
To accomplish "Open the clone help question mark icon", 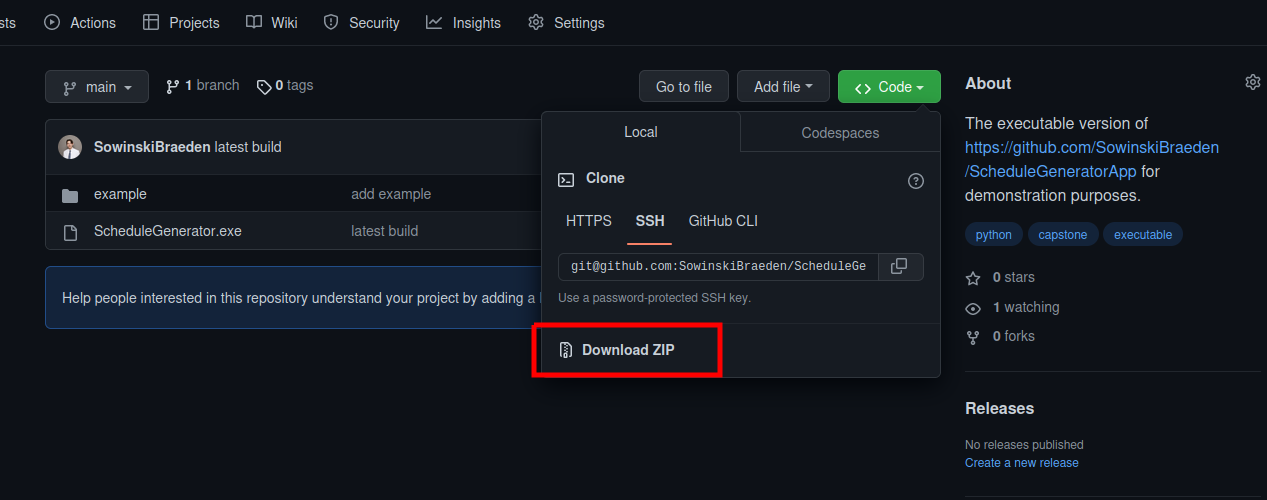I will click(x=915, y=181).
